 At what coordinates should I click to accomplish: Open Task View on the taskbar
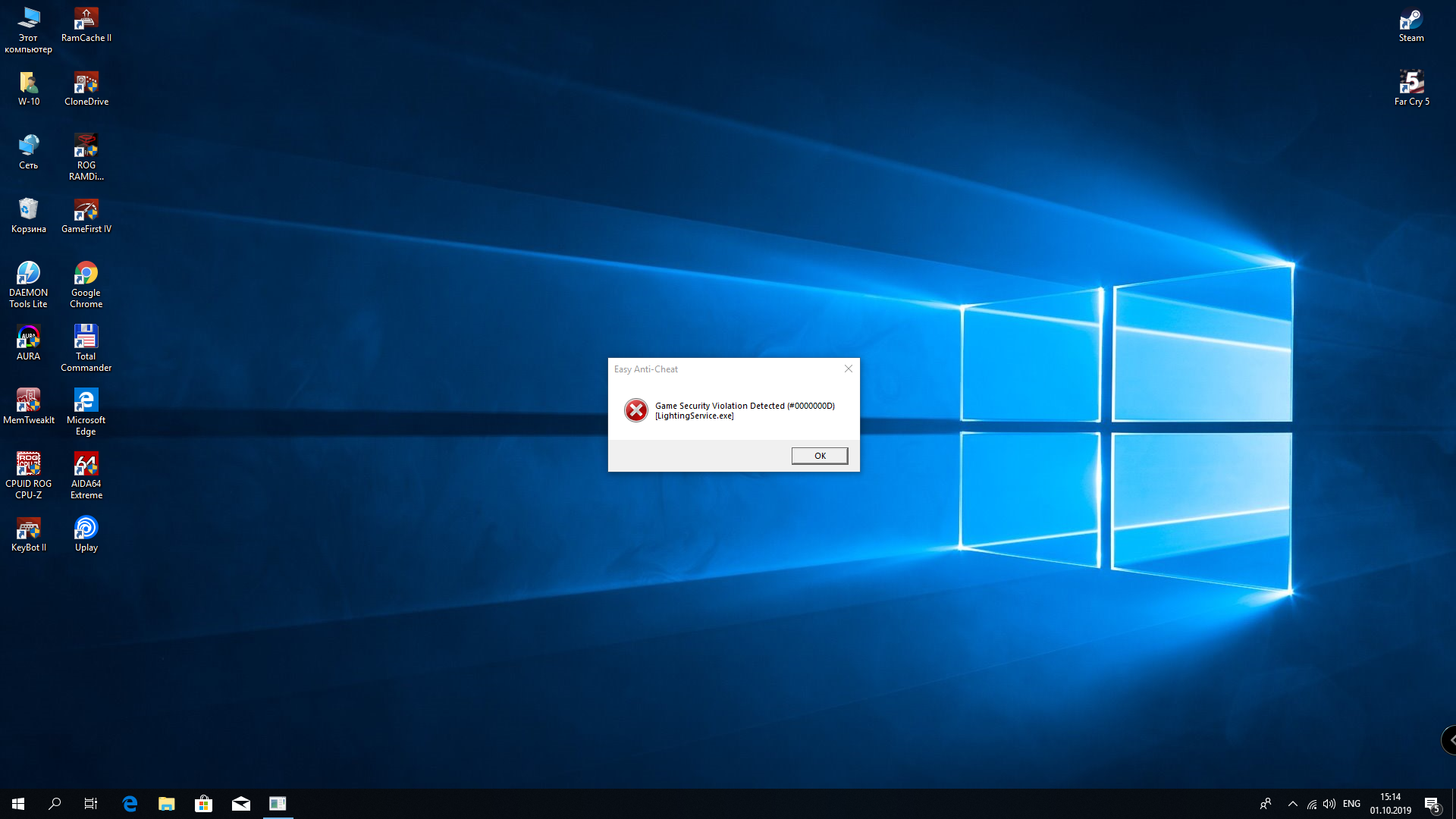click(x=90, y=804)
